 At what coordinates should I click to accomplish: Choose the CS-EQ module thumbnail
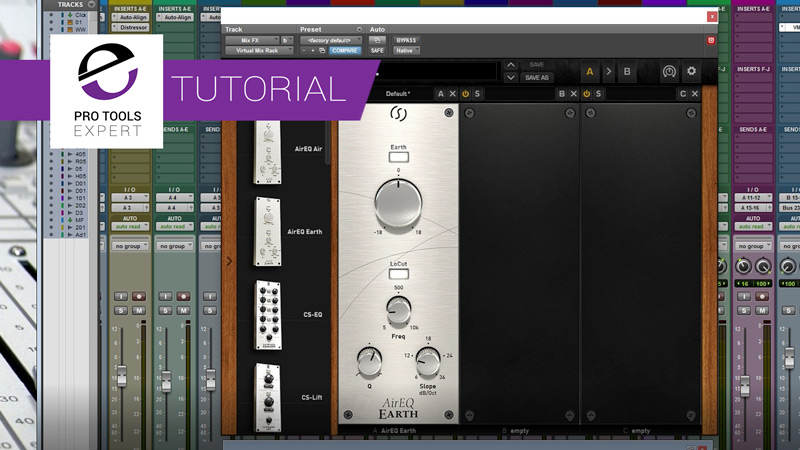(x=268, y=315)
